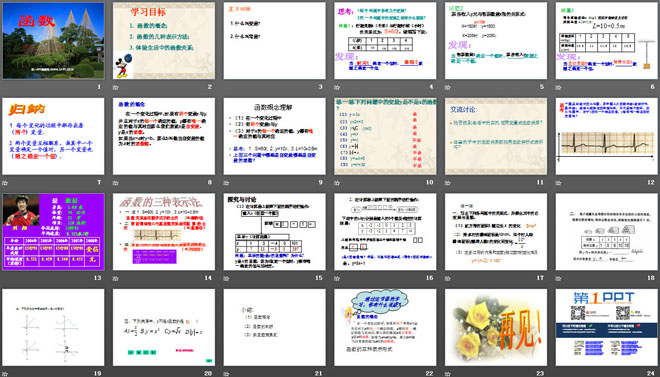The height and width of the screenshot is (377, 660).
Task: Select the 函数 title slide thumbnail
Action: 53,41
